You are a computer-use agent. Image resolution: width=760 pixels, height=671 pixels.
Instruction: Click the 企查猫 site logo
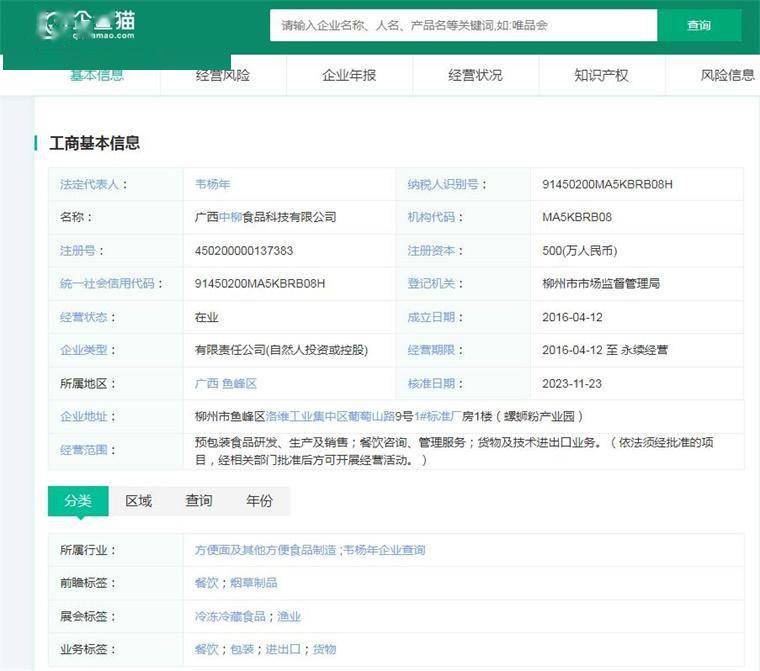[x=86, y=24]
